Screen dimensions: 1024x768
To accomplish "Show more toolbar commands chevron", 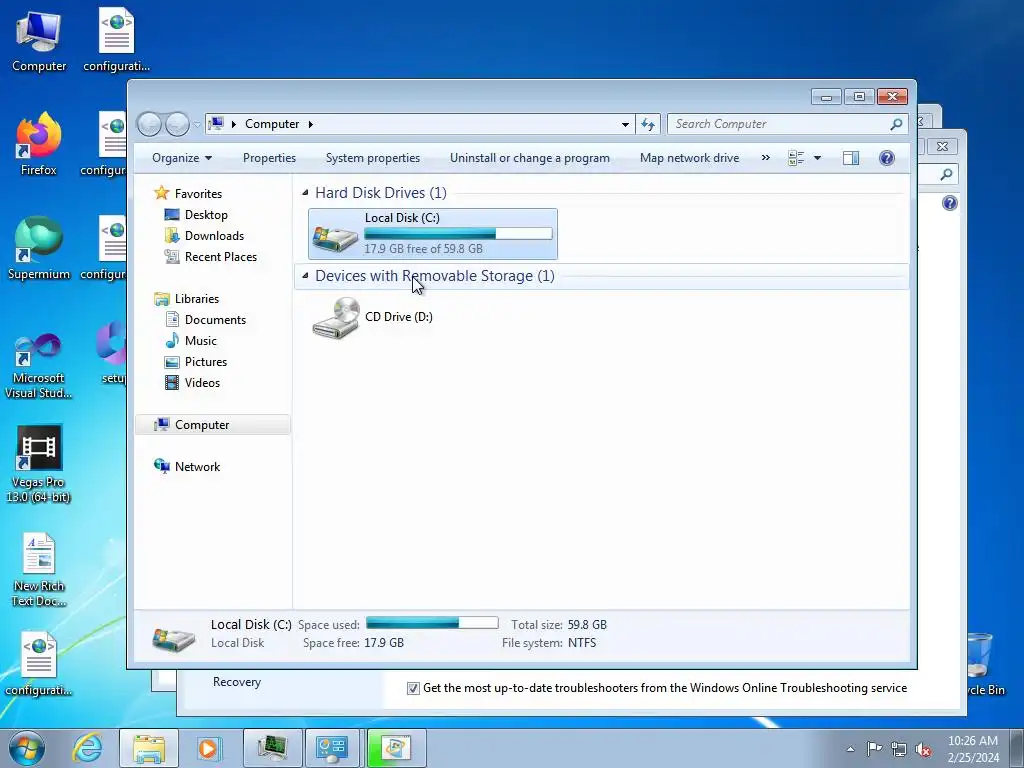I will [x=765, y=158].
